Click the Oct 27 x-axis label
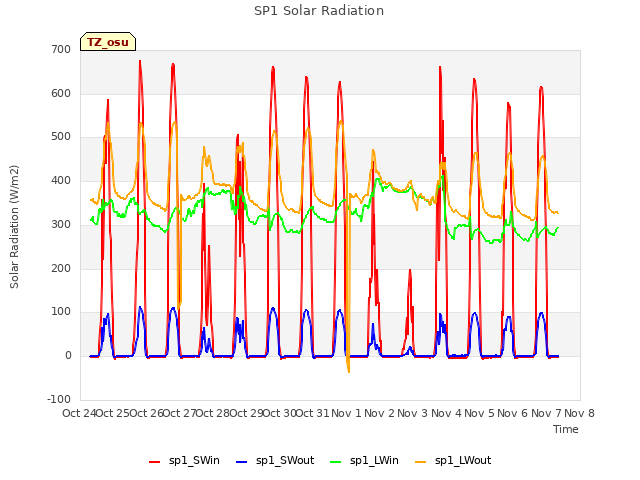The height and width of the screenshot is (480, 640). point(180,413)
